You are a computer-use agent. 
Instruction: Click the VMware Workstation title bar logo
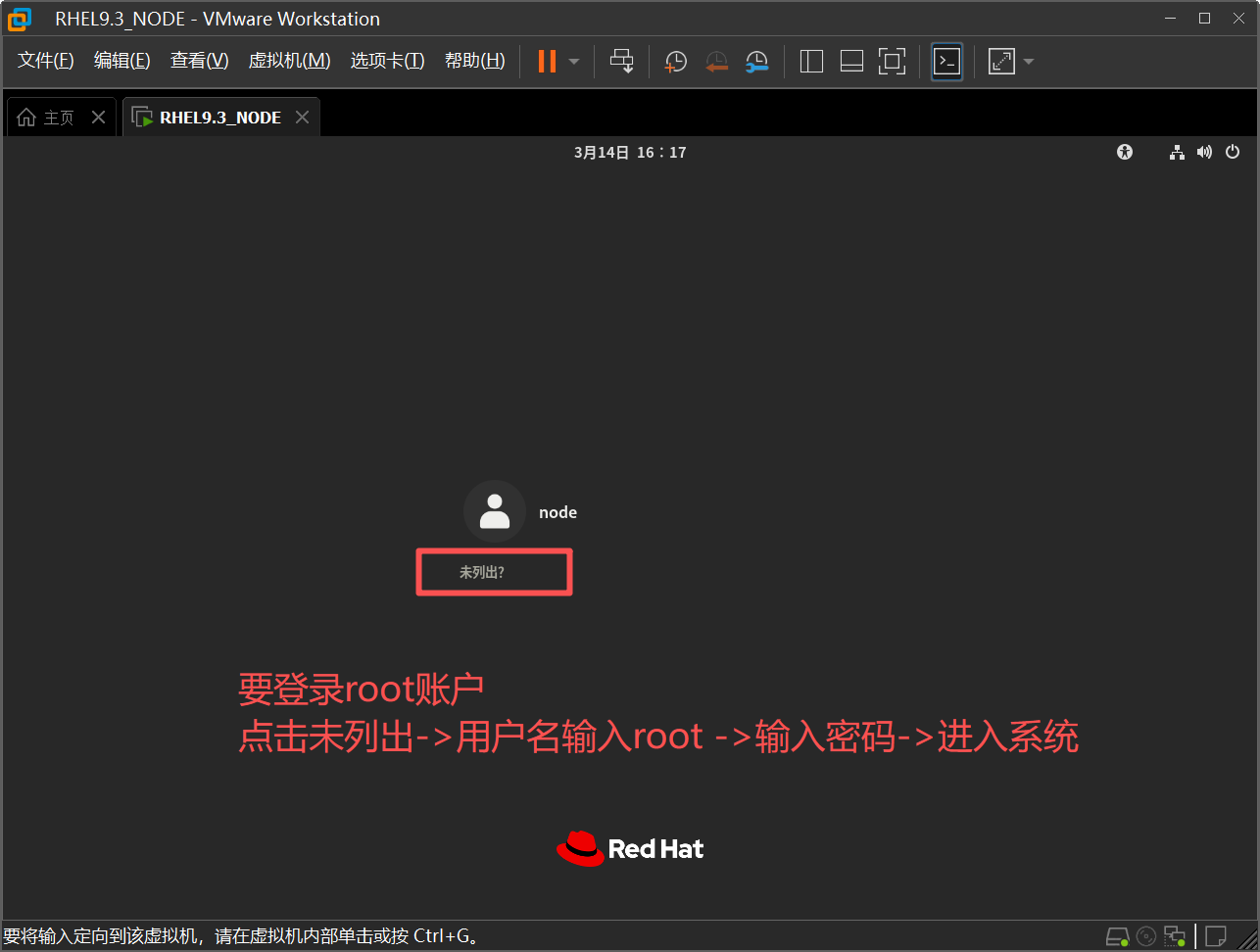click(x=20, y=19)
